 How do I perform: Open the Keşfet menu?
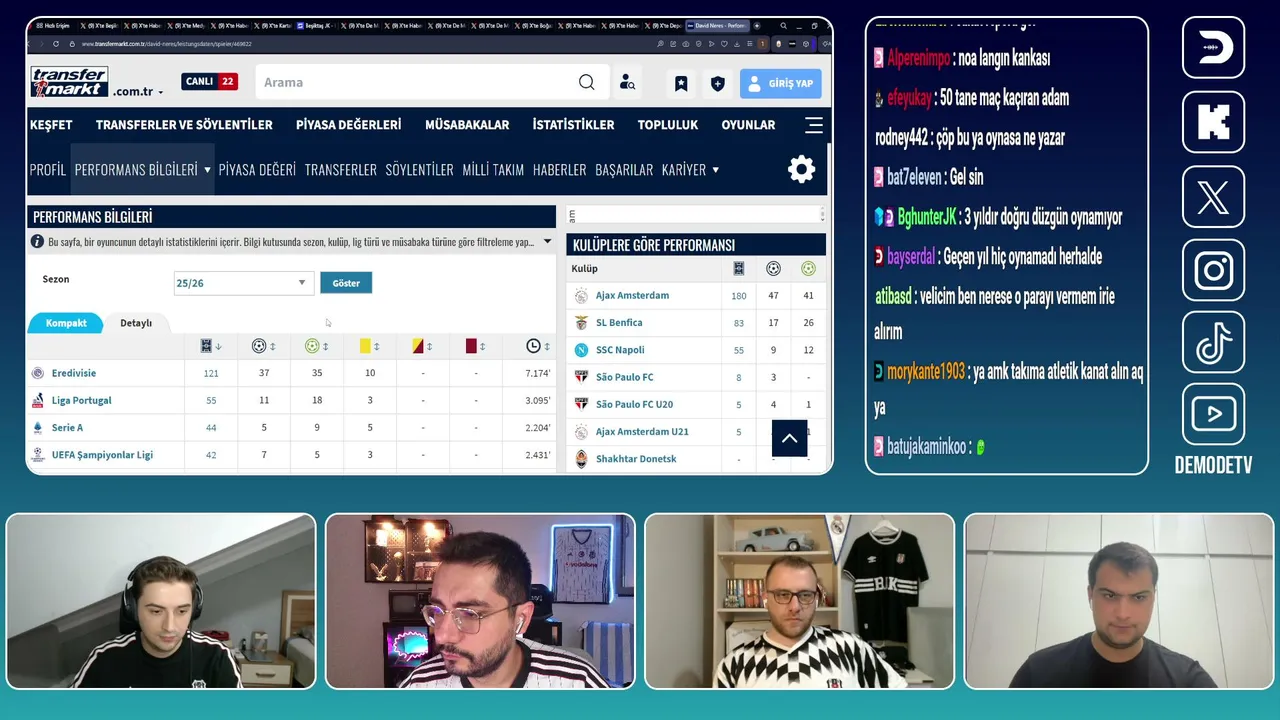pos(51,125)
